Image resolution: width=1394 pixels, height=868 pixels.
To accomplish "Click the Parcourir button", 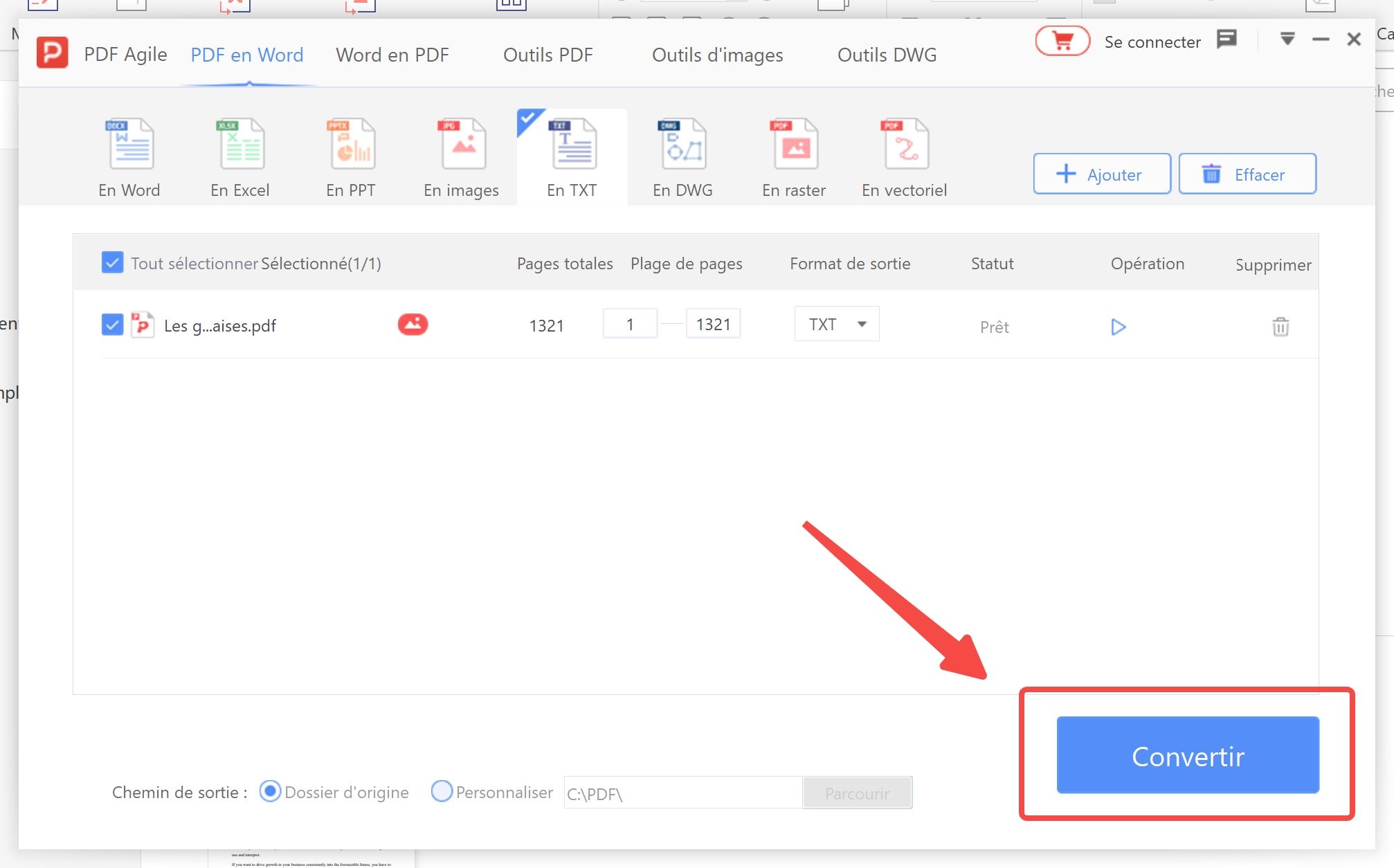I will pos(857,793).
